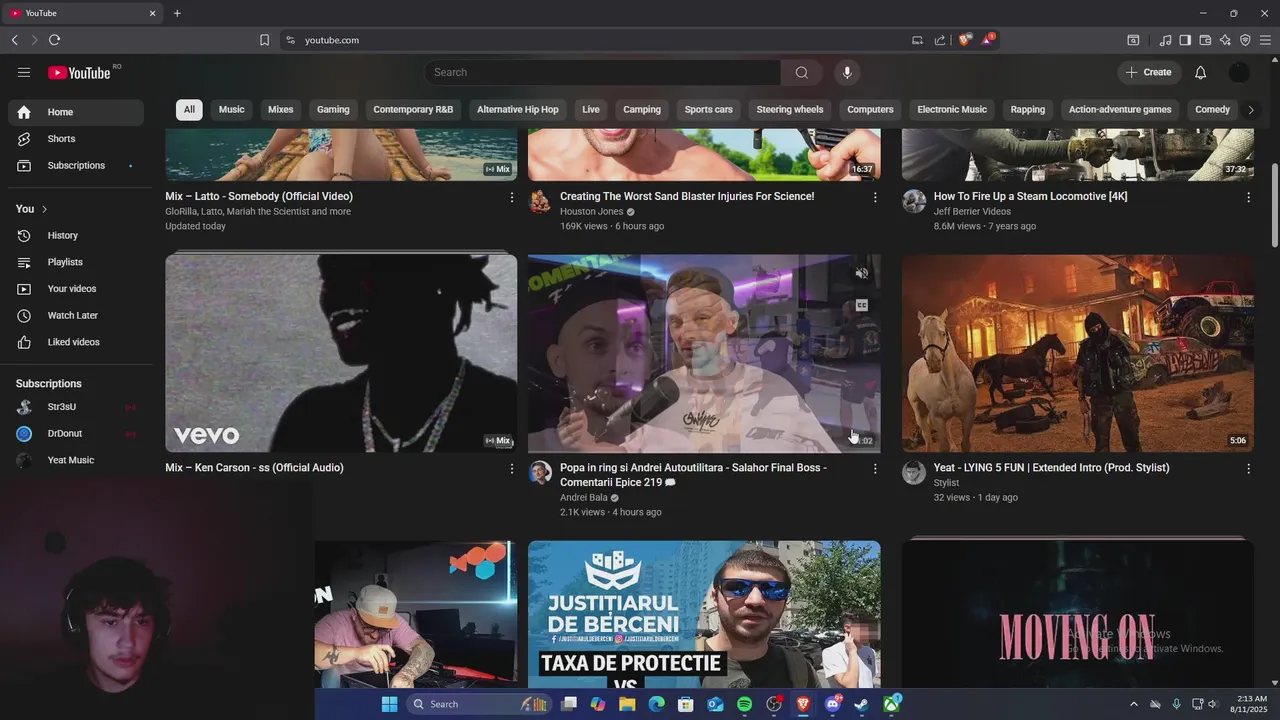Viewport: 1280px width, 720px height.
Task: Open Leo AI sparkle icon
Action: [1225, 40]
